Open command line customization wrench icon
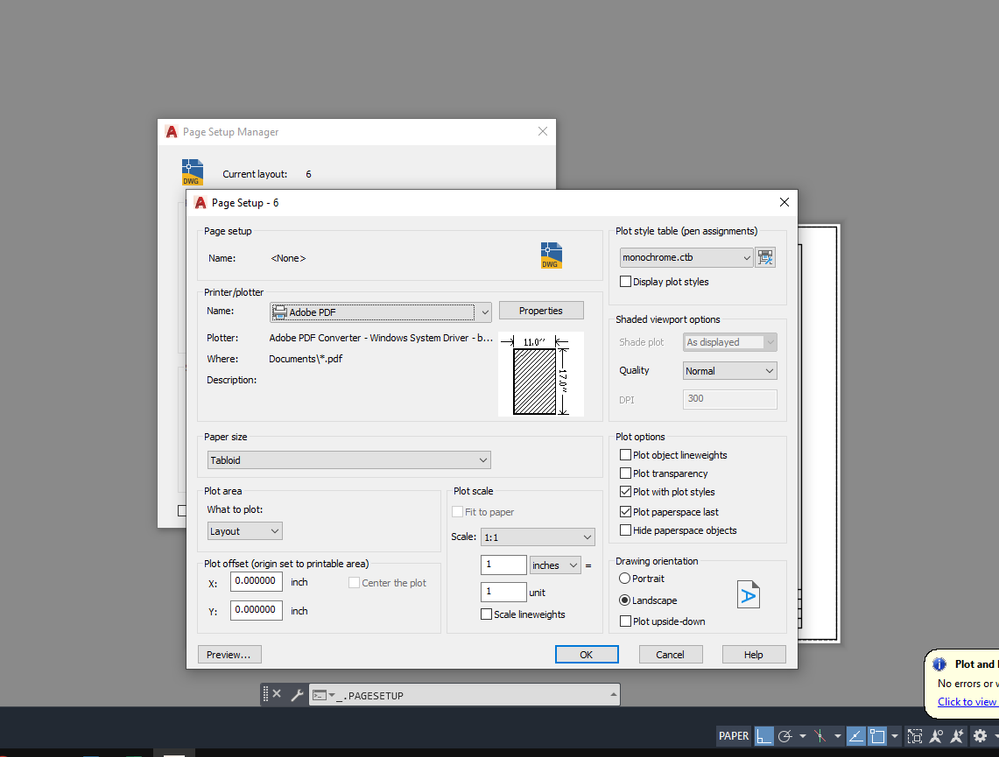The height and width of the screenshot is (757, 999). (297, 695)
